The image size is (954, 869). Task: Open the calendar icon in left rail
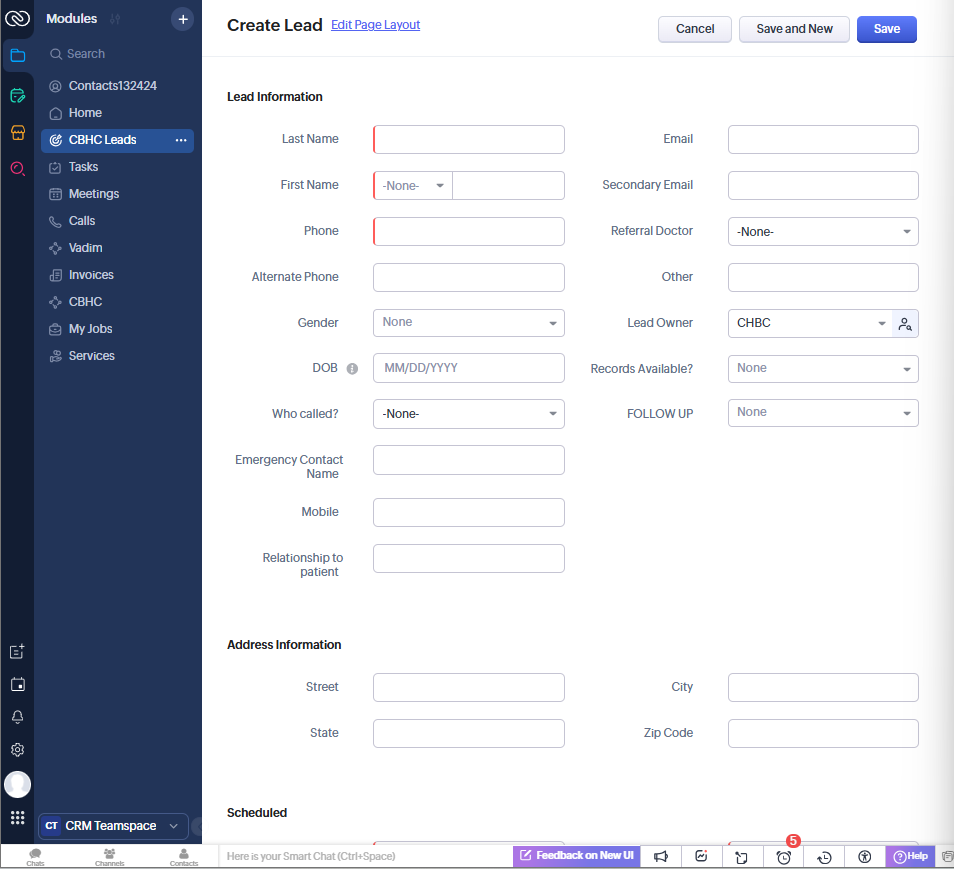[18, 685]
